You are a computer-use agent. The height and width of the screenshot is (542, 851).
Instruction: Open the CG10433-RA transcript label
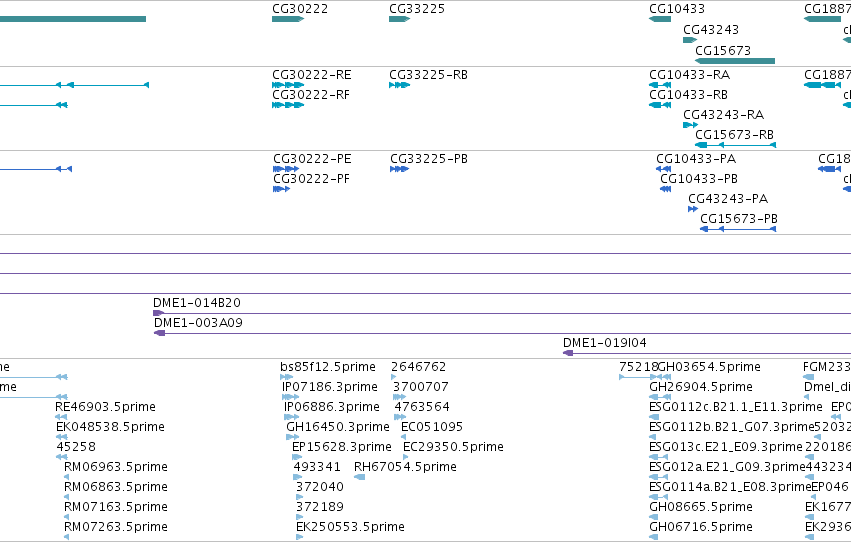click(689, 75)
